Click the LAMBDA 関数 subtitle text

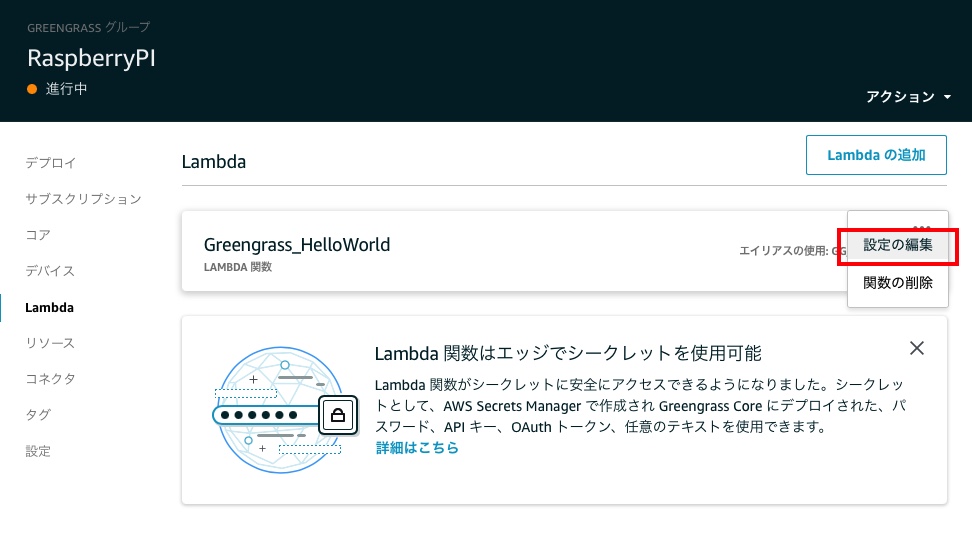point(237,267)
